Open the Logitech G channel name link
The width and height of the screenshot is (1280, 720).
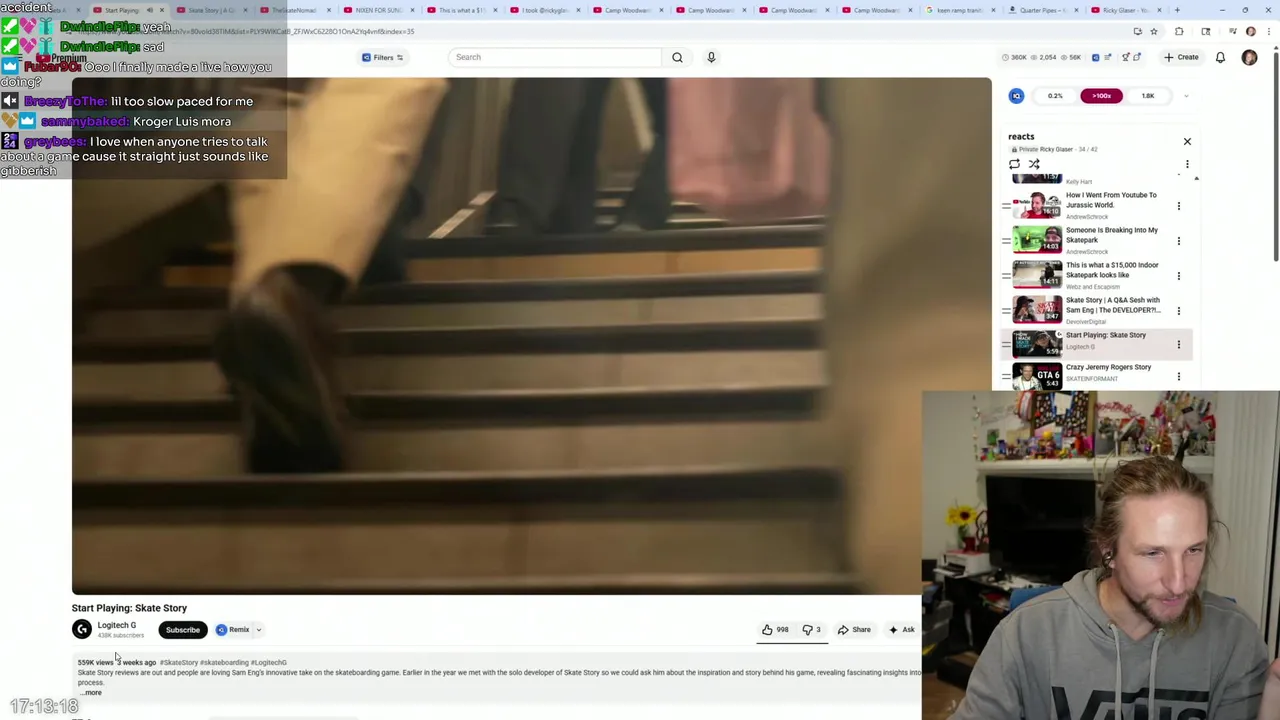tap(116, 625)
